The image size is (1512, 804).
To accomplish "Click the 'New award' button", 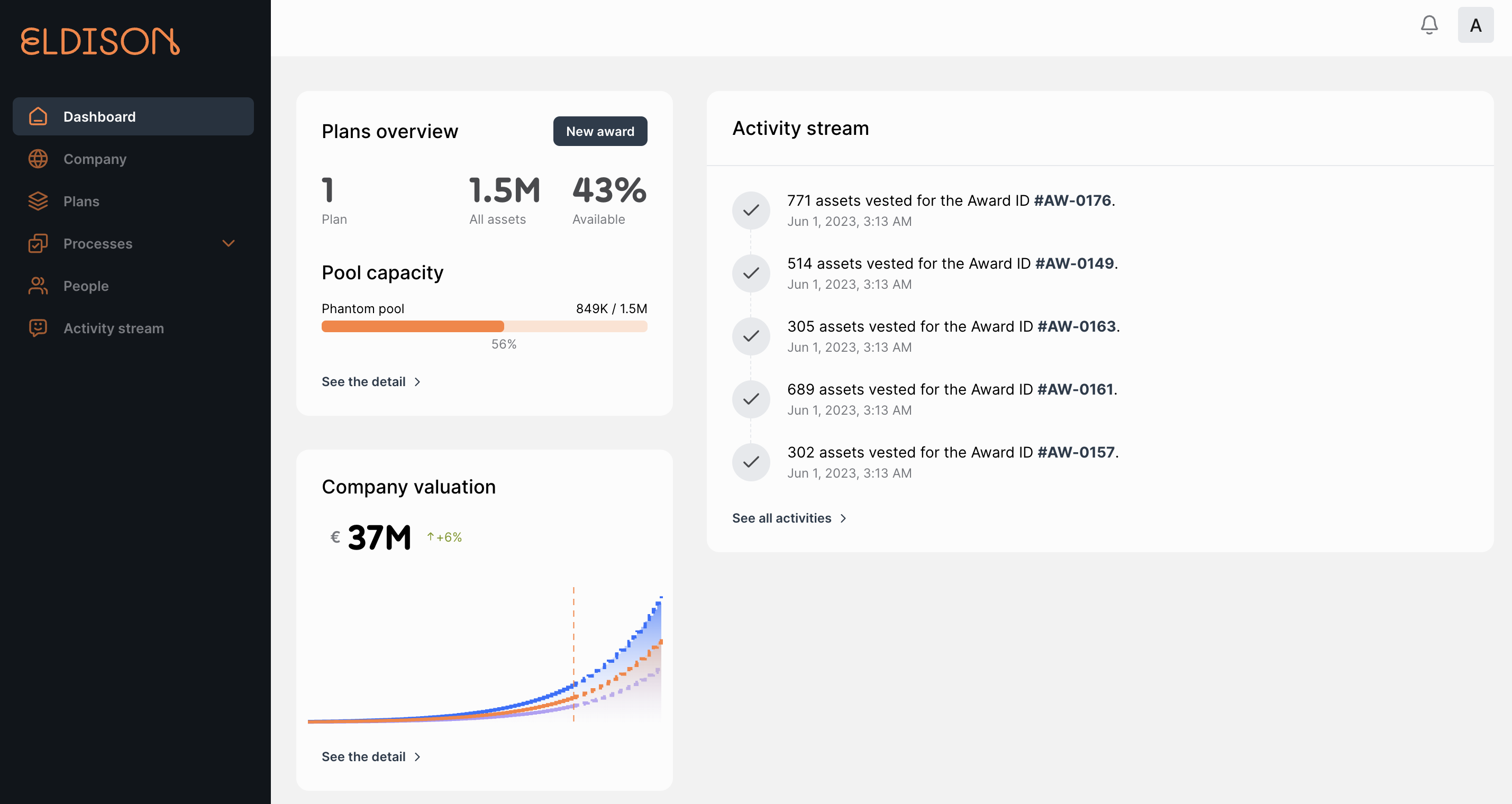I will coord(600,131).
